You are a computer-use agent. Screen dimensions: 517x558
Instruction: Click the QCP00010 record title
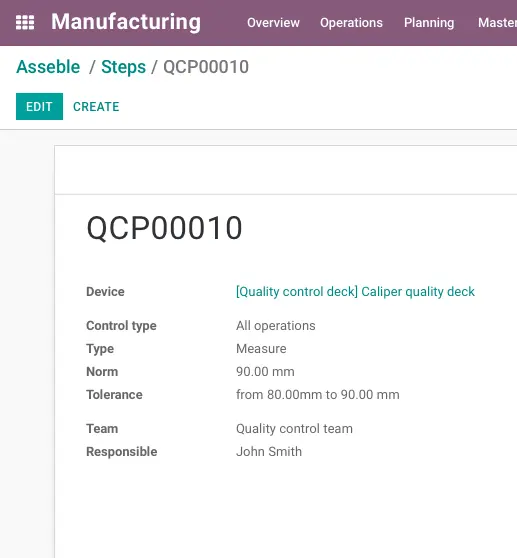pyautogui.click(x=164, y=228)
